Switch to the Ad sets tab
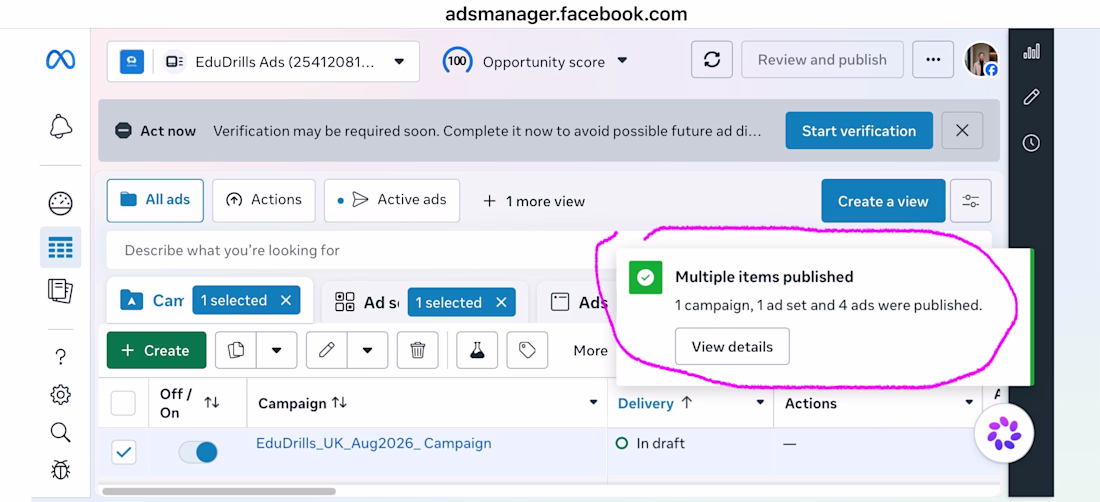The image size is (1100, 502). 367,302
